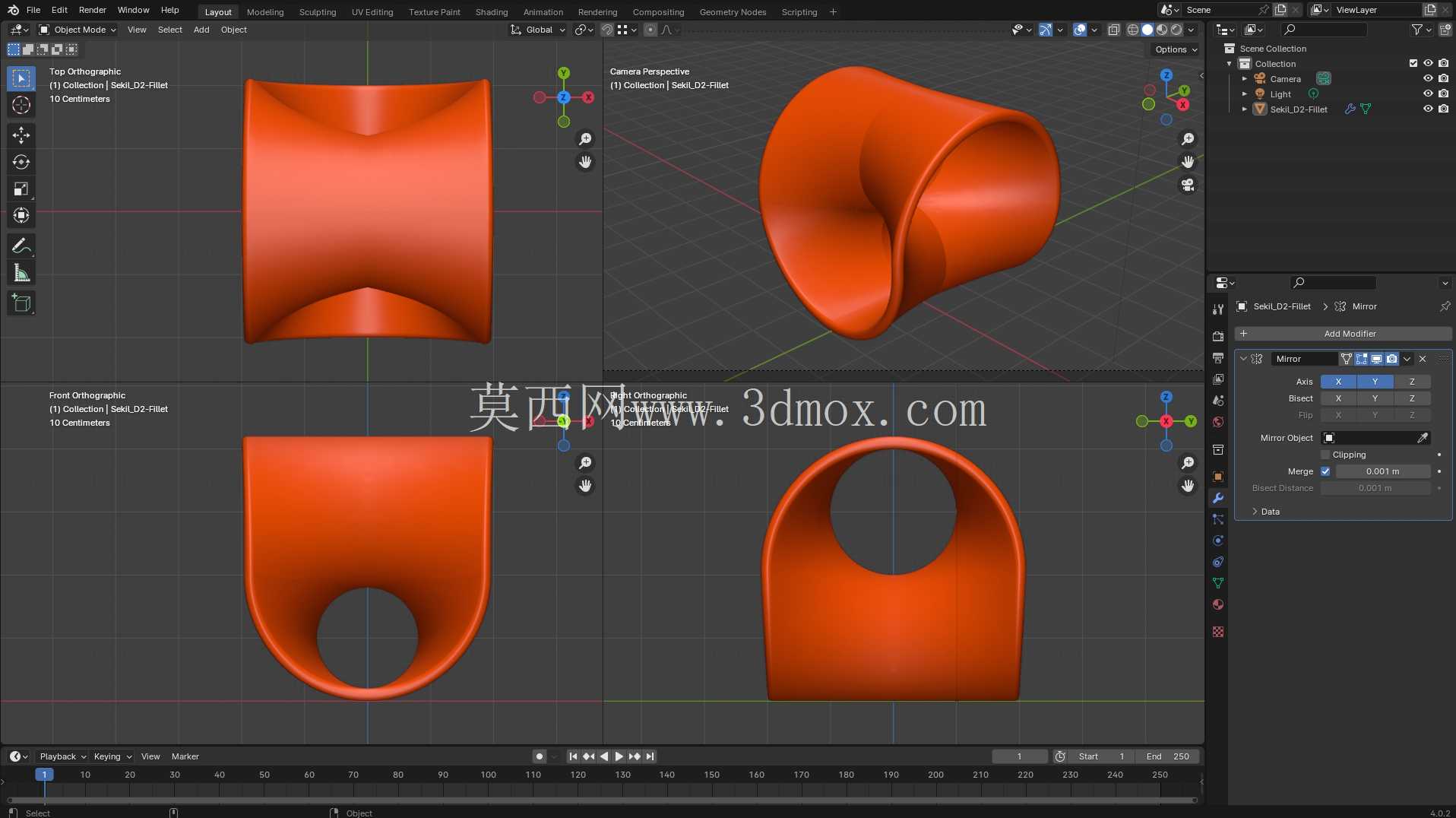Viewport: 1456px width, 818px height.
Task: Toggle camera view icon in Camera Perspective viewport
Action: pyautogui.click(x=1188, y=185)
